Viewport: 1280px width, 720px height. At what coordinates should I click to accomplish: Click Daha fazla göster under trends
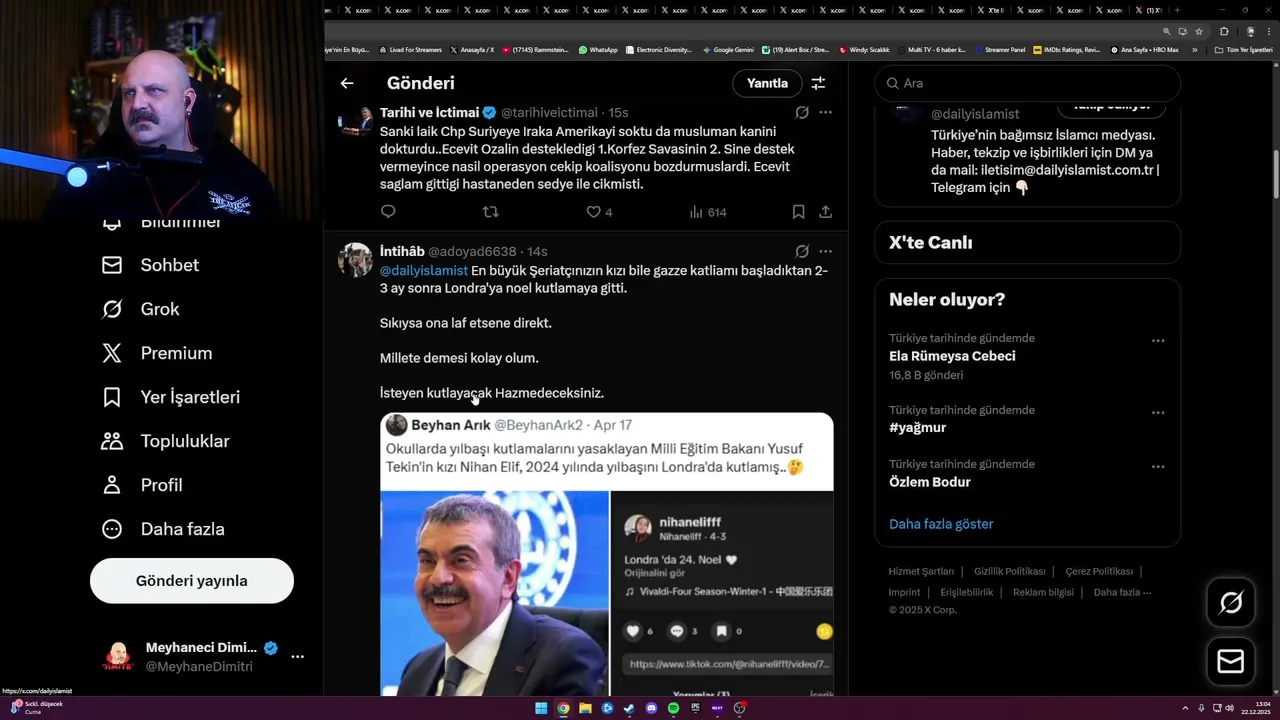[x=941, y=524]
